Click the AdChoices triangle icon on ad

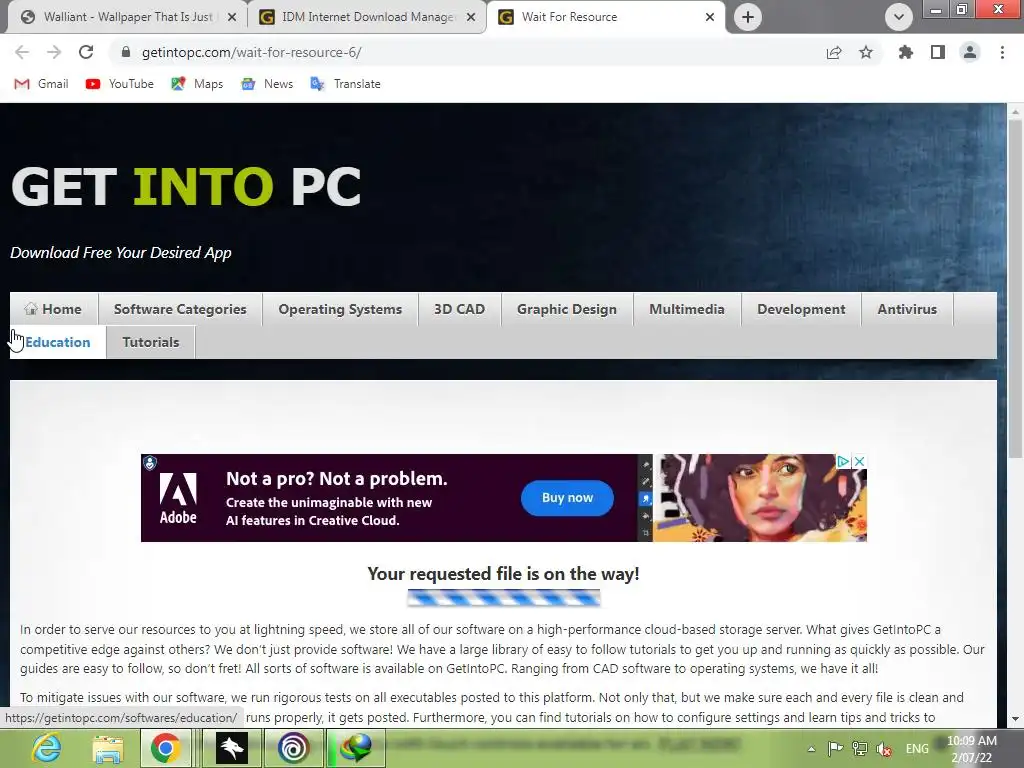click(844, 462)
